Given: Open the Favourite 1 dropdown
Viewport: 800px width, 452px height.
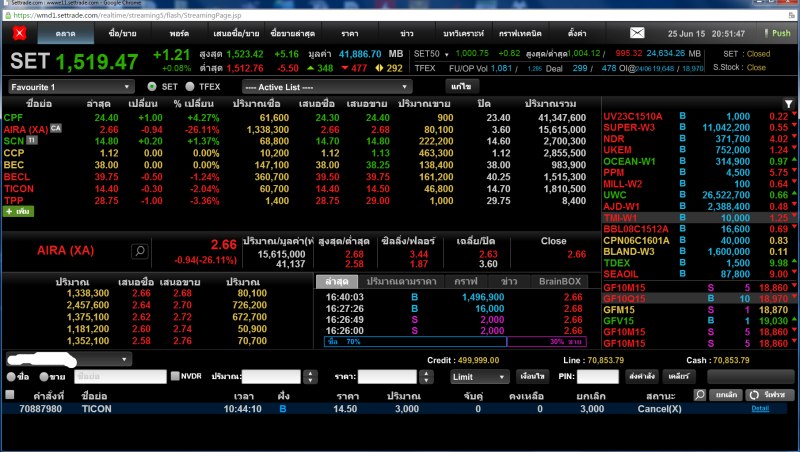Looking at the screenshot, I should click(71, 87).
